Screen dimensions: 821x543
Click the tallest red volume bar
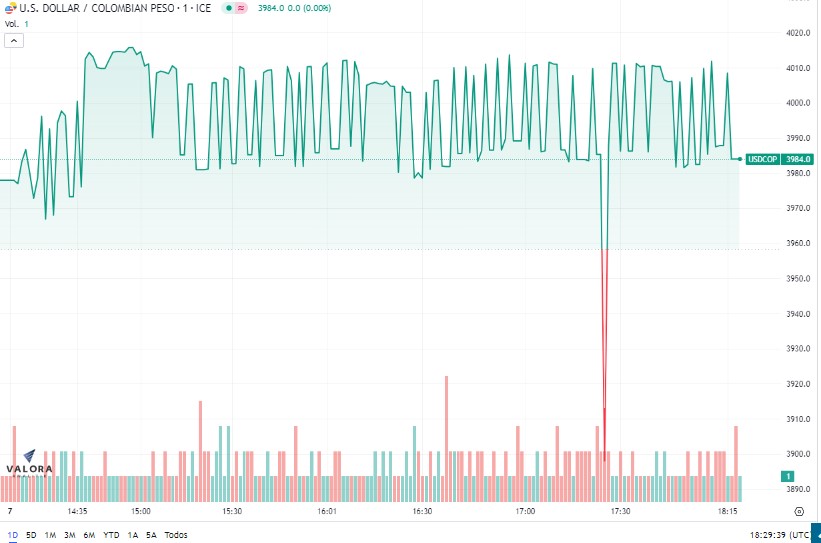click(x=447, y=439)
